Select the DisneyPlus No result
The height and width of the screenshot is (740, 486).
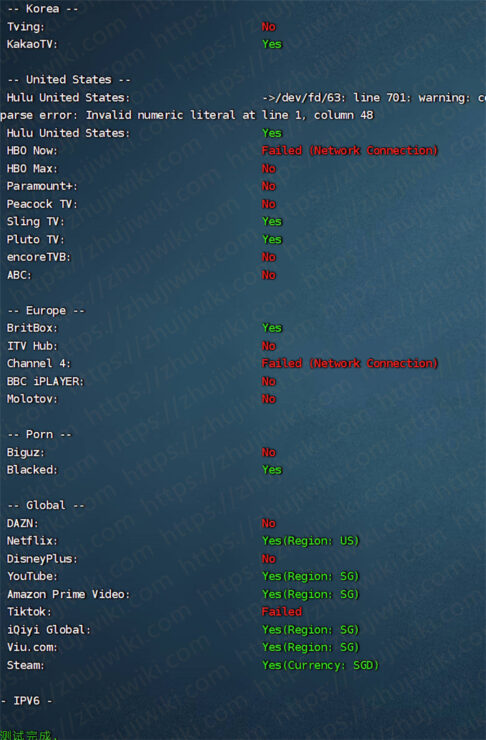(x=268, y=559)
